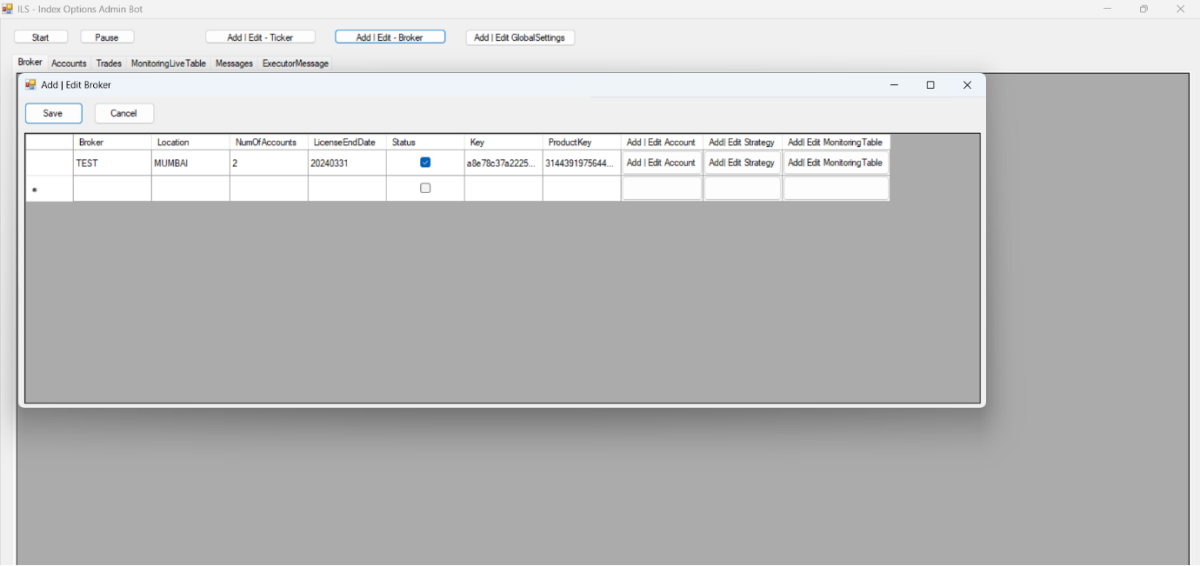Select the MUMBAI location cell

pyautogui.click(x=190, y=162)
